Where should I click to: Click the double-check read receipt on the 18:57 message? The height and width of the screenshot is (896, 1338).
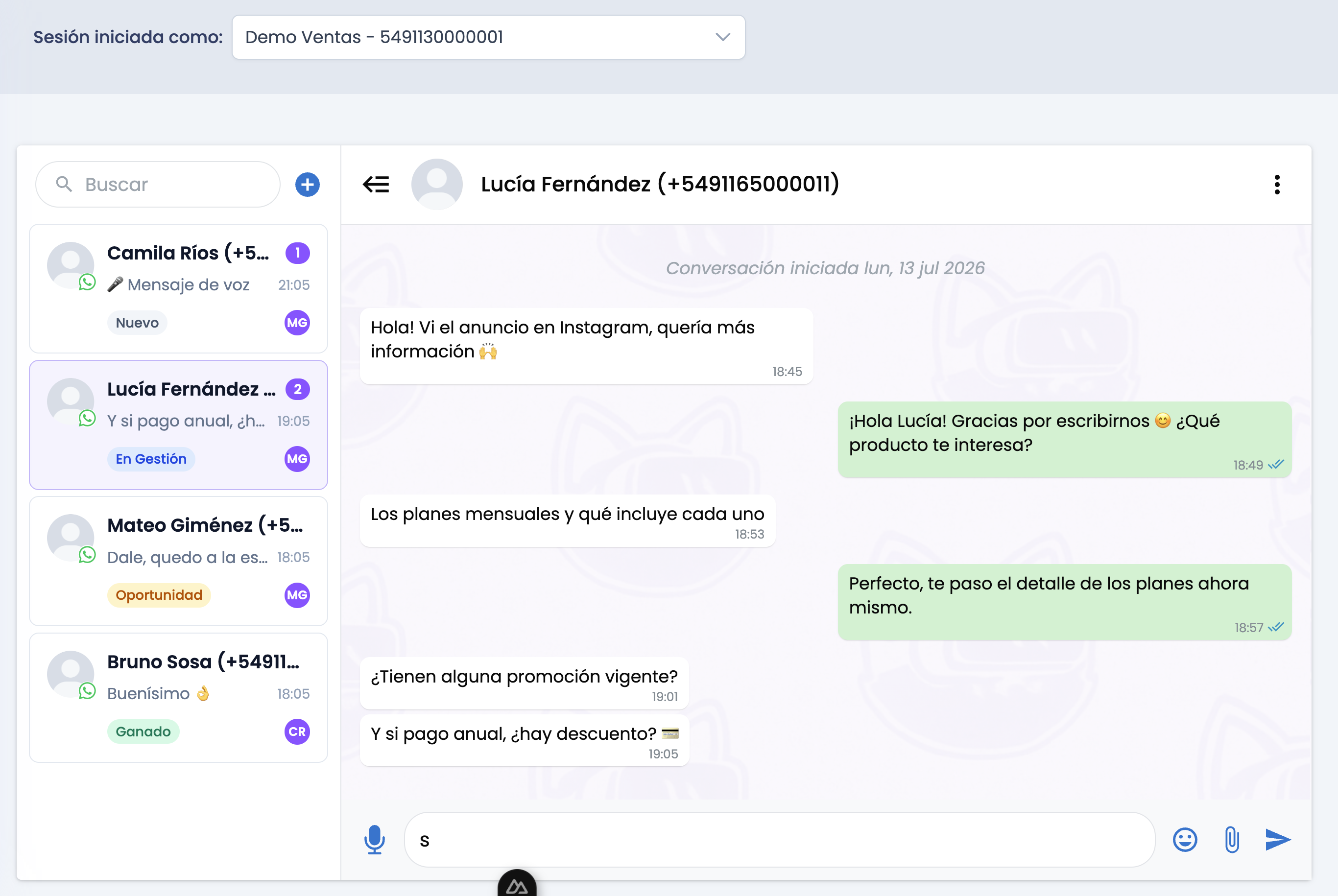(x=1276, y=627)
